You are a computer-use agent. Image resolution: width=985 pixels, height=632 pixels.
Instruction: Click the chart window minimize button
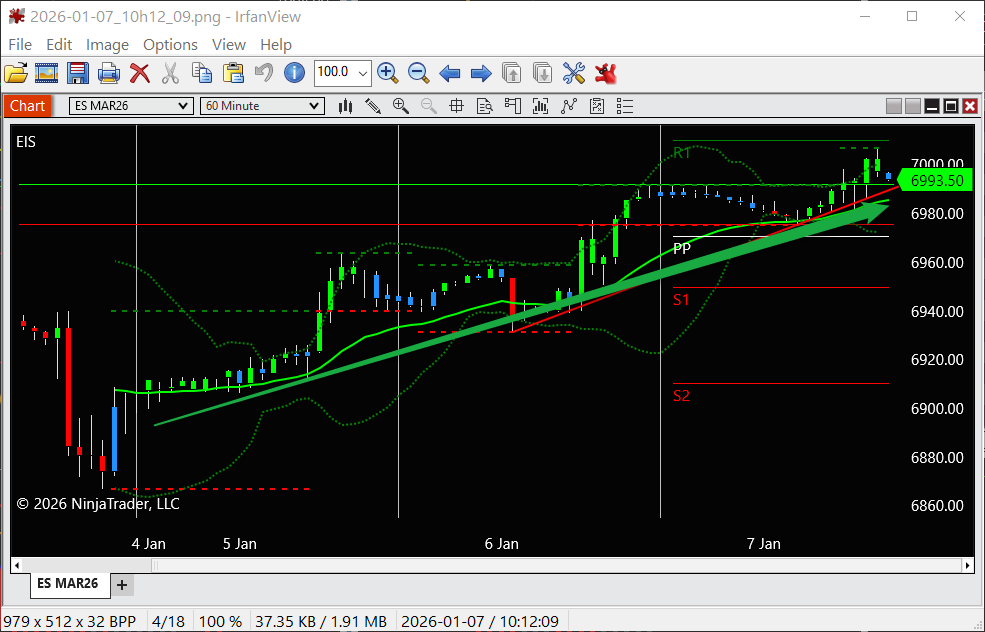(x=932, y=106)
